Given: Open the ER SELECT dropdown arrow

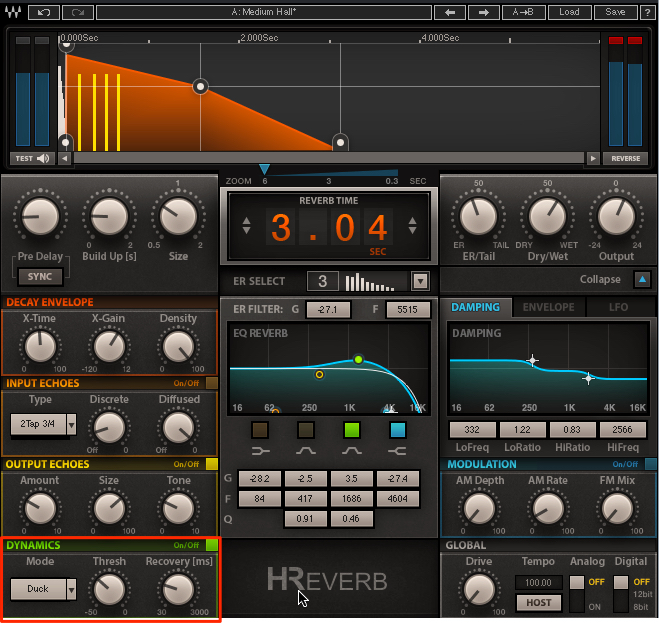Looking at the screenshot, I should click(420, 281).
